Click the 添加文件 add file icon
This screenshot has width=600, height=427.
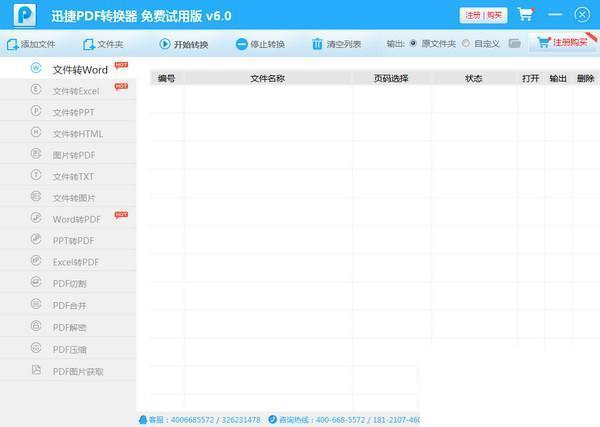click(12, 44)
